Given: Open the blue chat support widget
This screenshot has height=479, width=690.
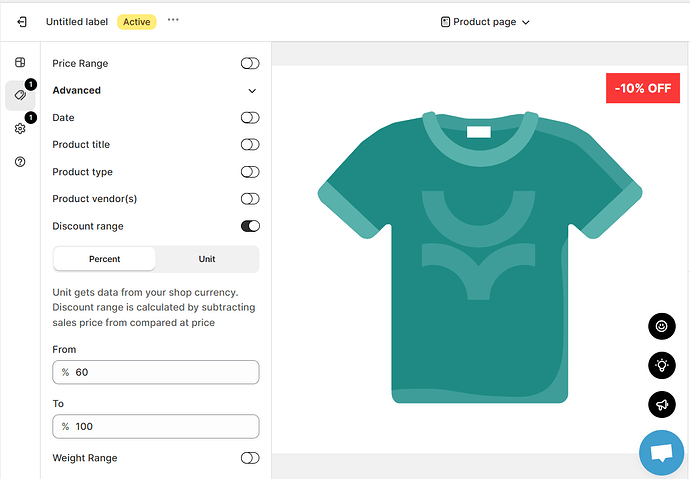Looking at the screenshot, I should point(661,453).
